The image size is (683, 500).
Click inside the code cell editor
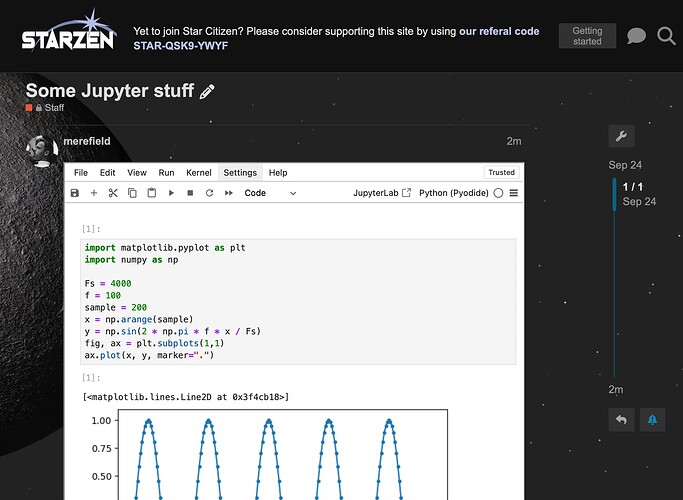(298, 301)
